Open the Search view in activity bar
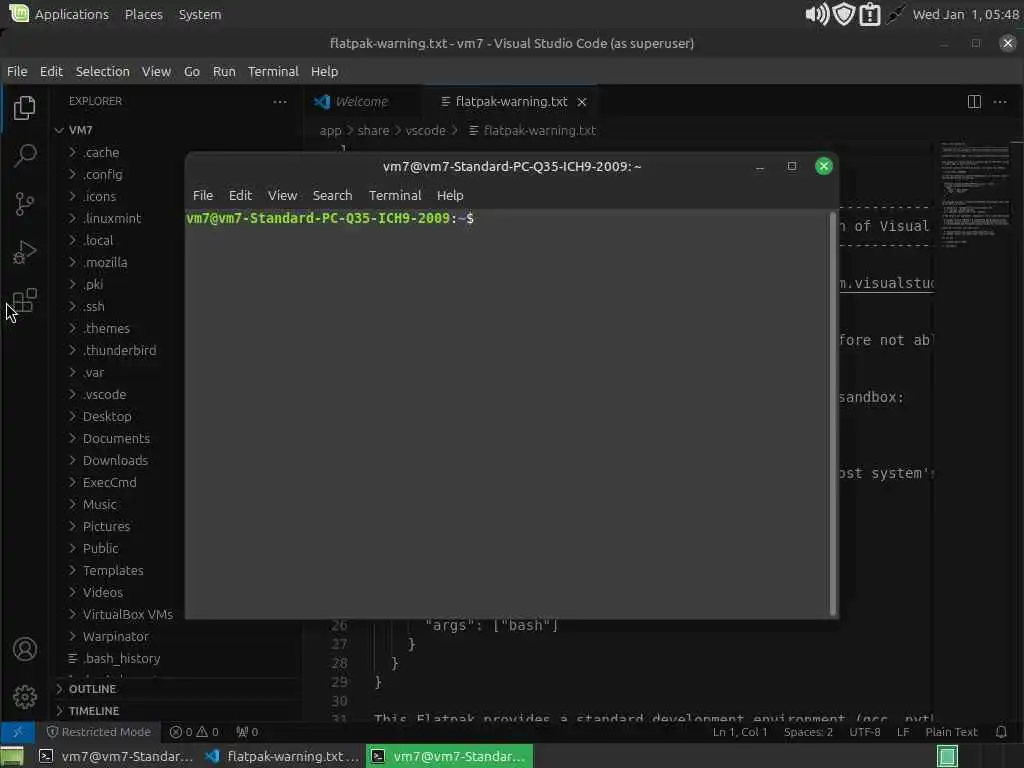Image resolution: width=1024 pixels, height=768 pixels. [x=24, y=155]
